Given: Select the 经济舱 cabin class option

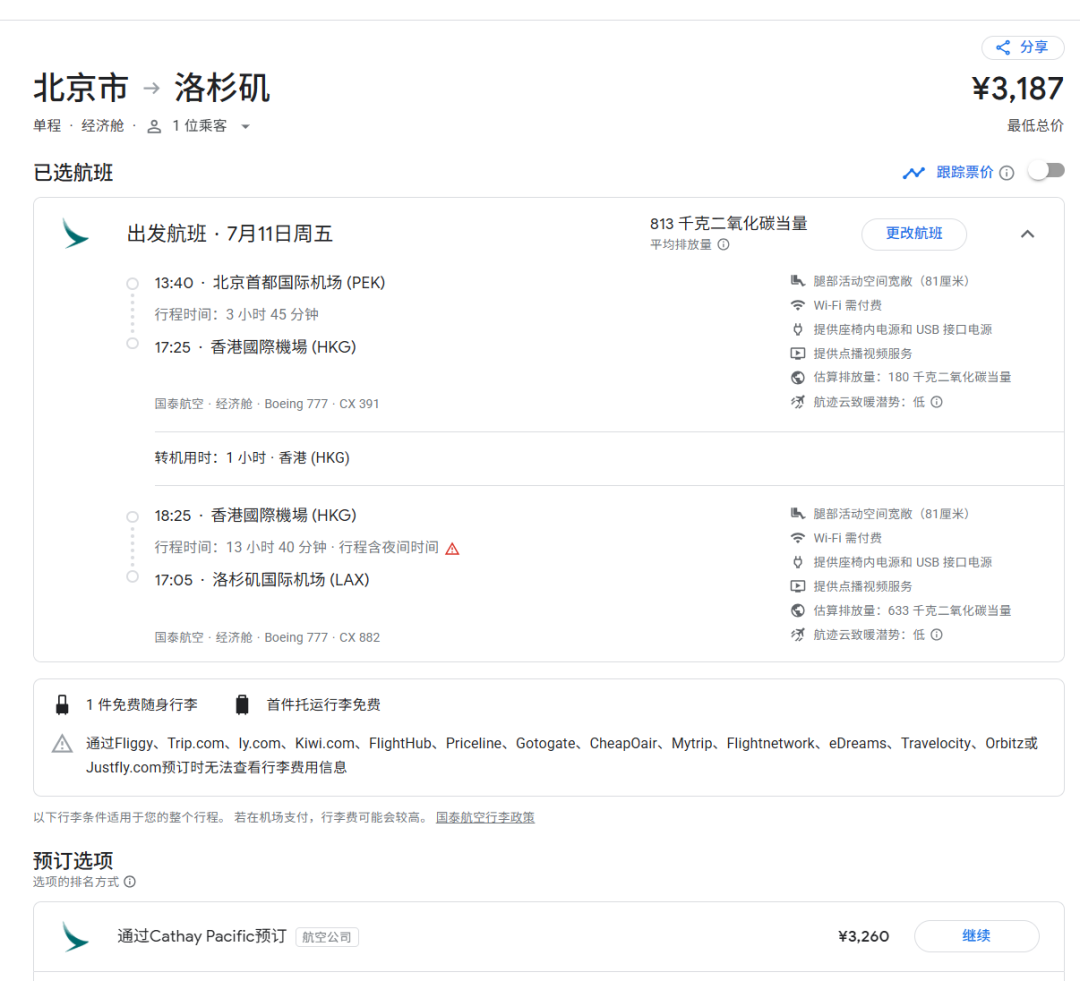Looking at the screenshot, I should 103,126.
